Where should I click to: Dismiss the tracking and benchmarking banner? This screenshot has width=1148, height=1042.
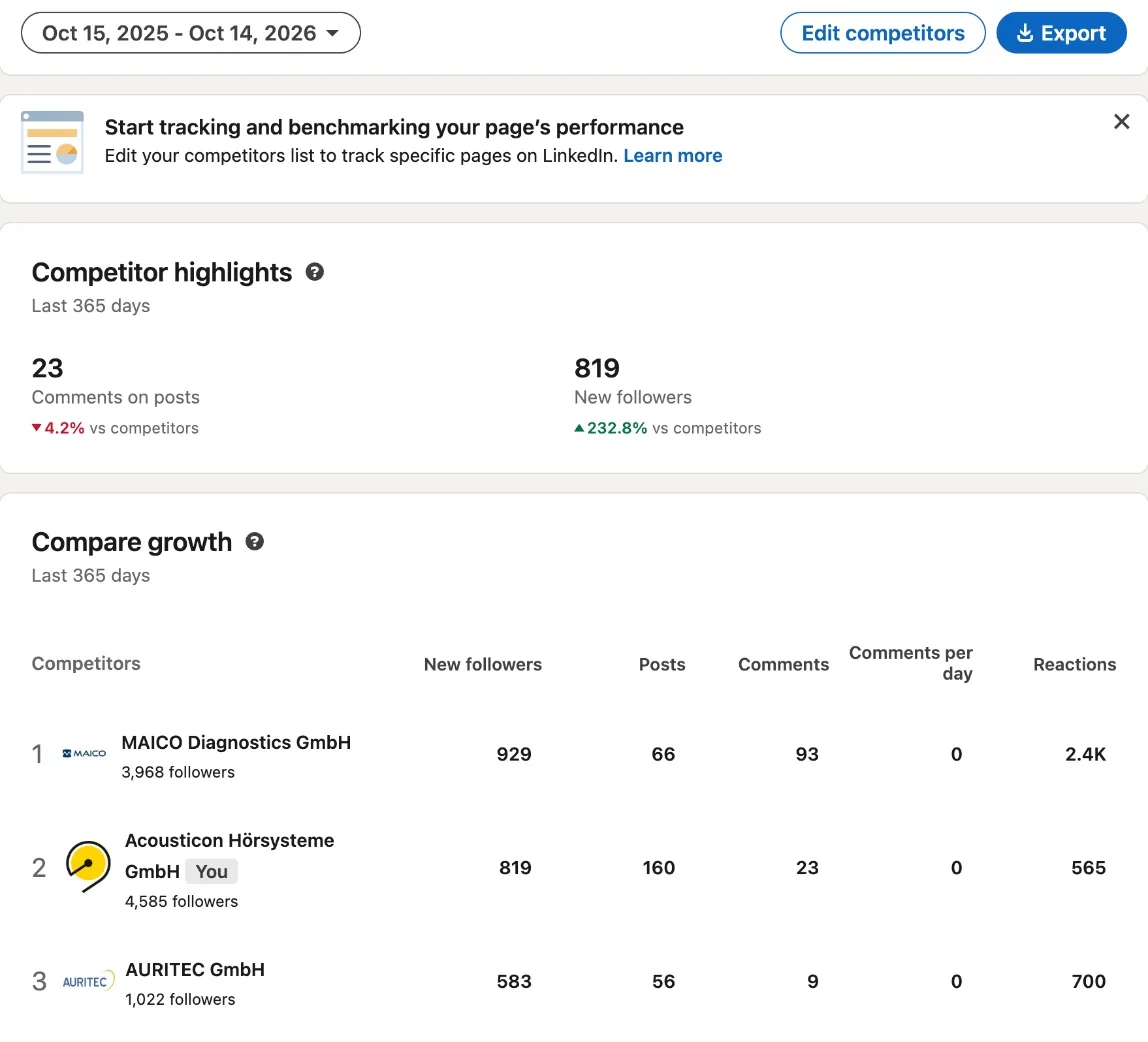click(x=1121, y=122)
